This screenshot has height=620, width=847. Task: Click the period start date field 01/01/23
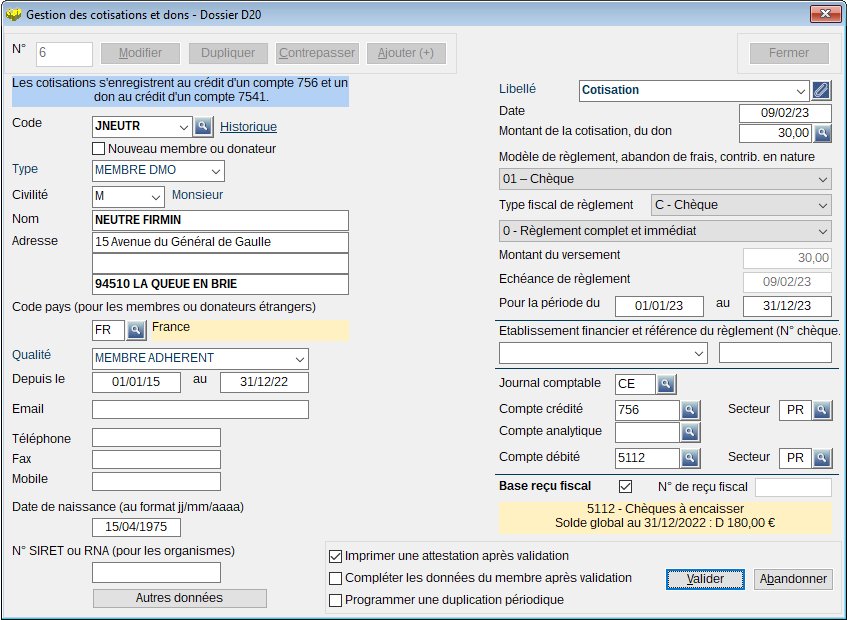[660, 306]
